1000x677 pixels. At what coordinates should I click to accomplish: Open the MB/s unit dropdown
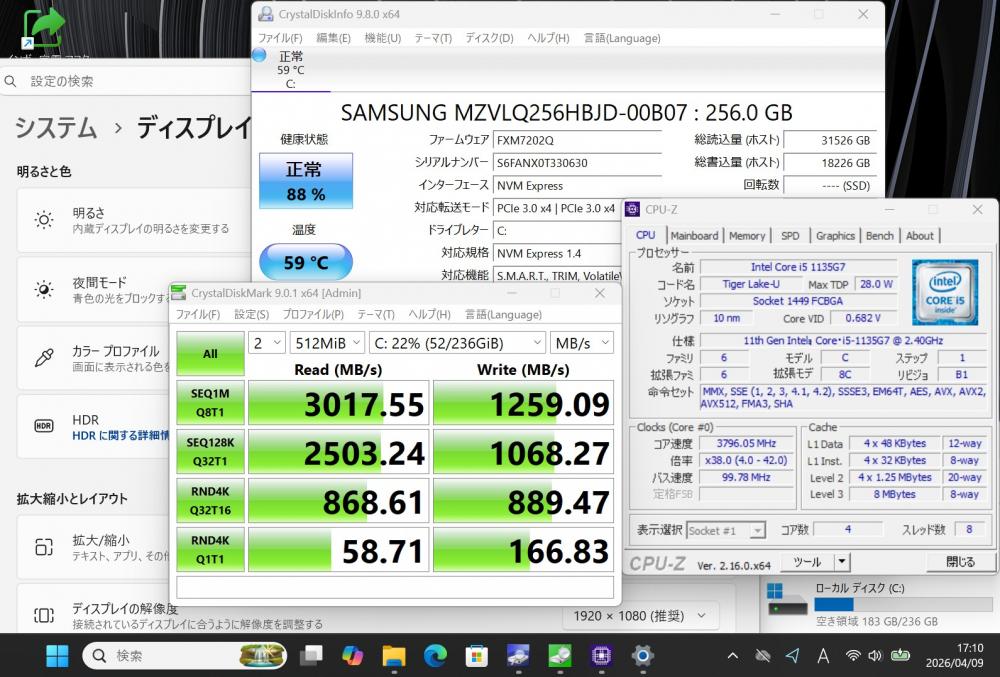[x=580, y=343]
